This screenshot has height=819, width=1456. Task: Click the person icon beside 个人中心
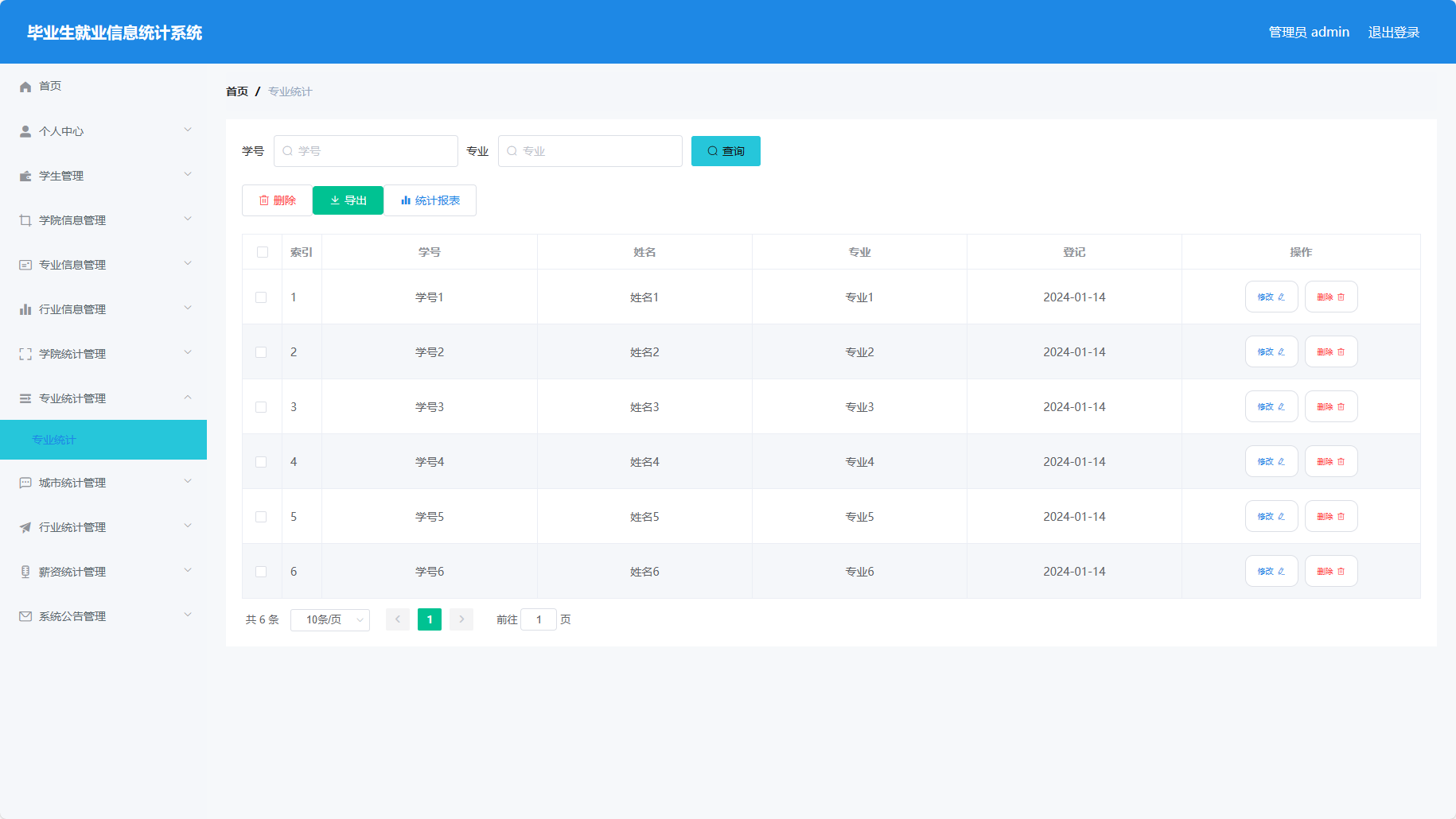coord(25,131)
